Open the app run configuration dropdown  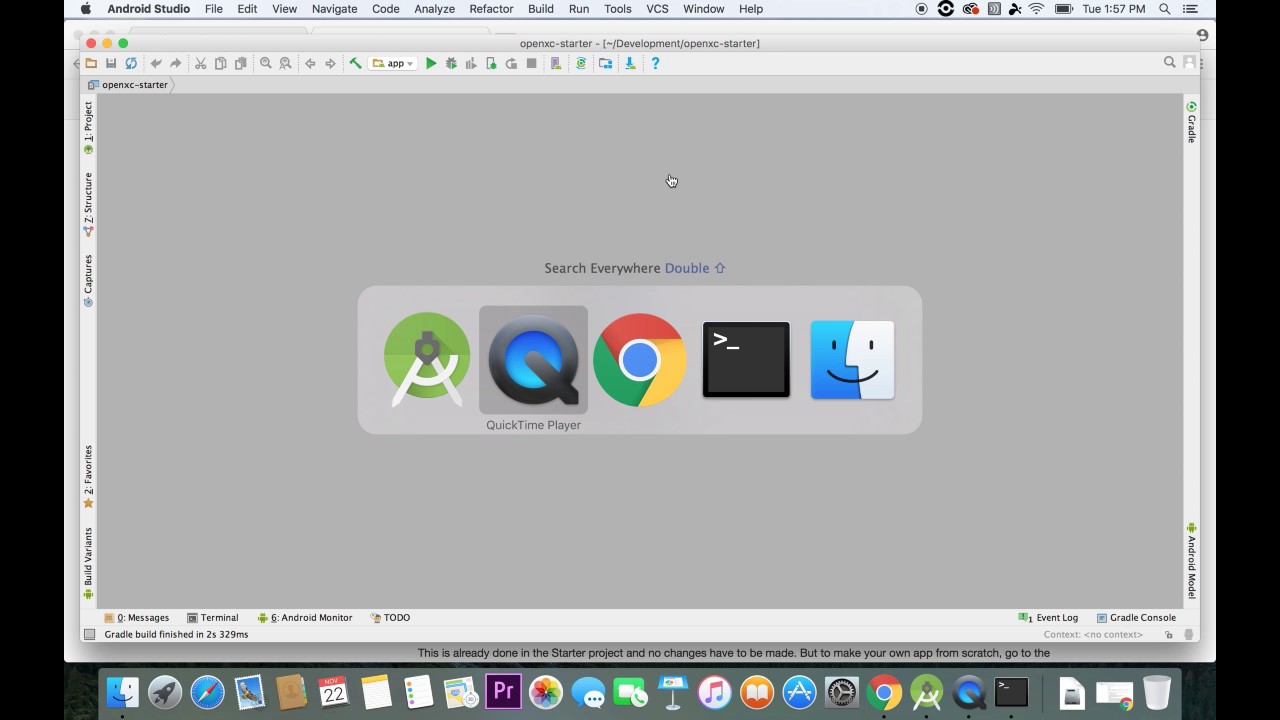point(393,63)
